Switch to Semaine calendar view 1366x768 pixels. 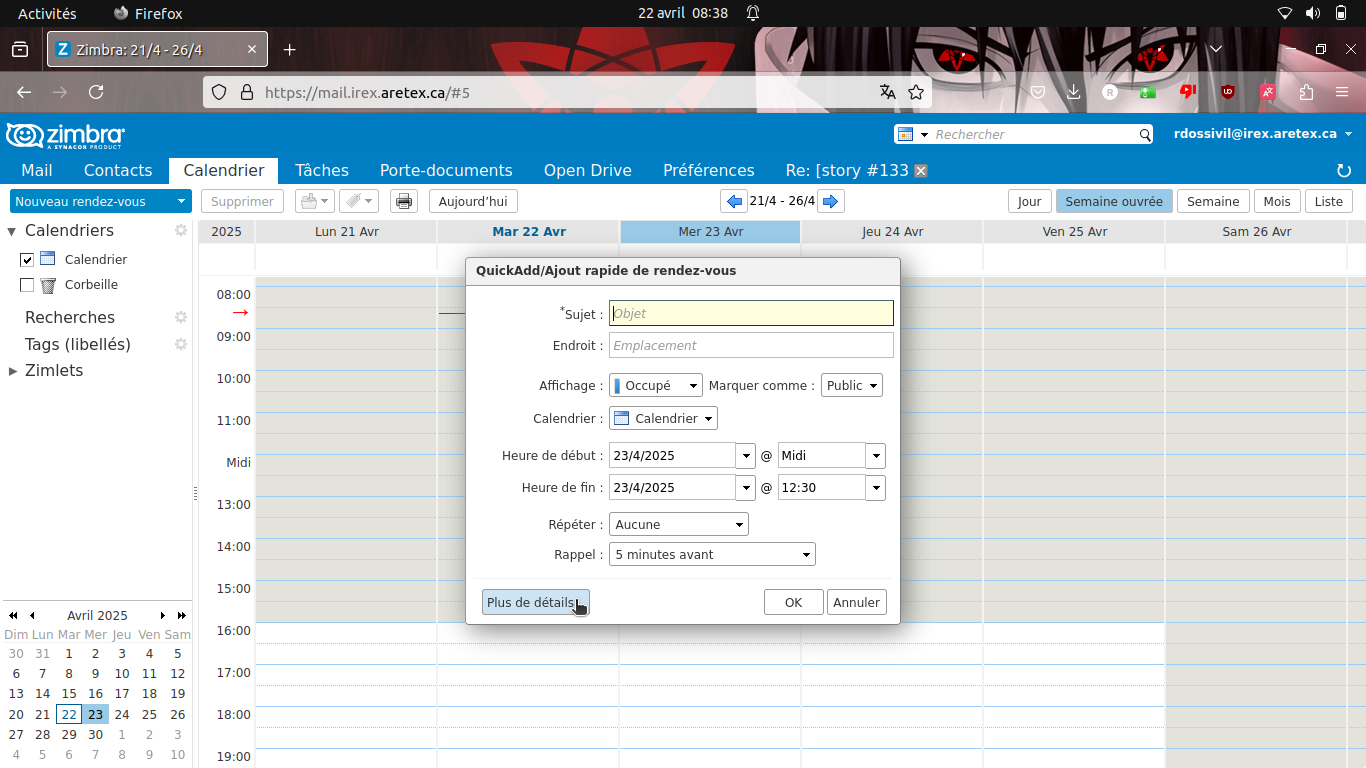[x=1213, y=201]
